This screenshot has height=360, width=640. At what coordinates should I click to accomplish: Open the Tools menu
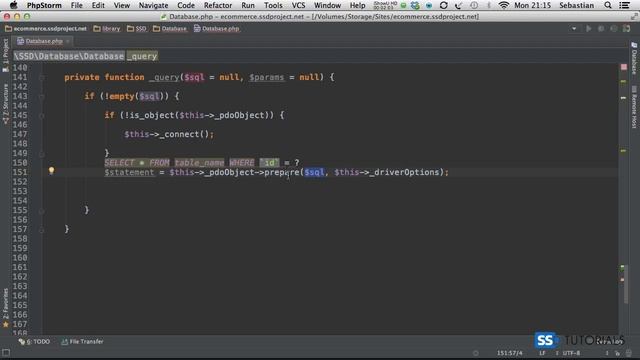click(x=273, y=5)
